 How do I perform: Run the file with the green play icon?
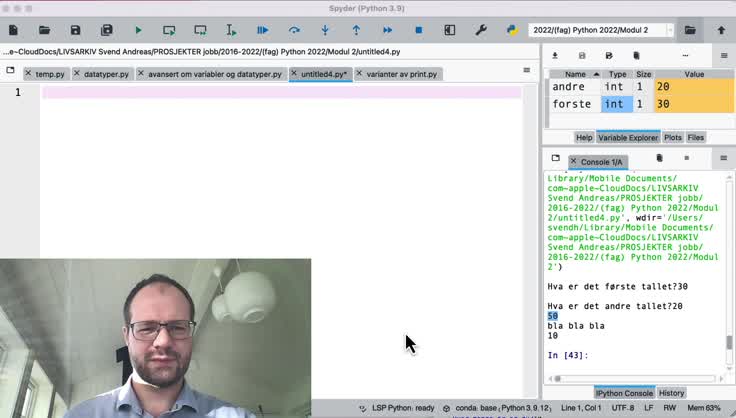(x=138, y=31)
